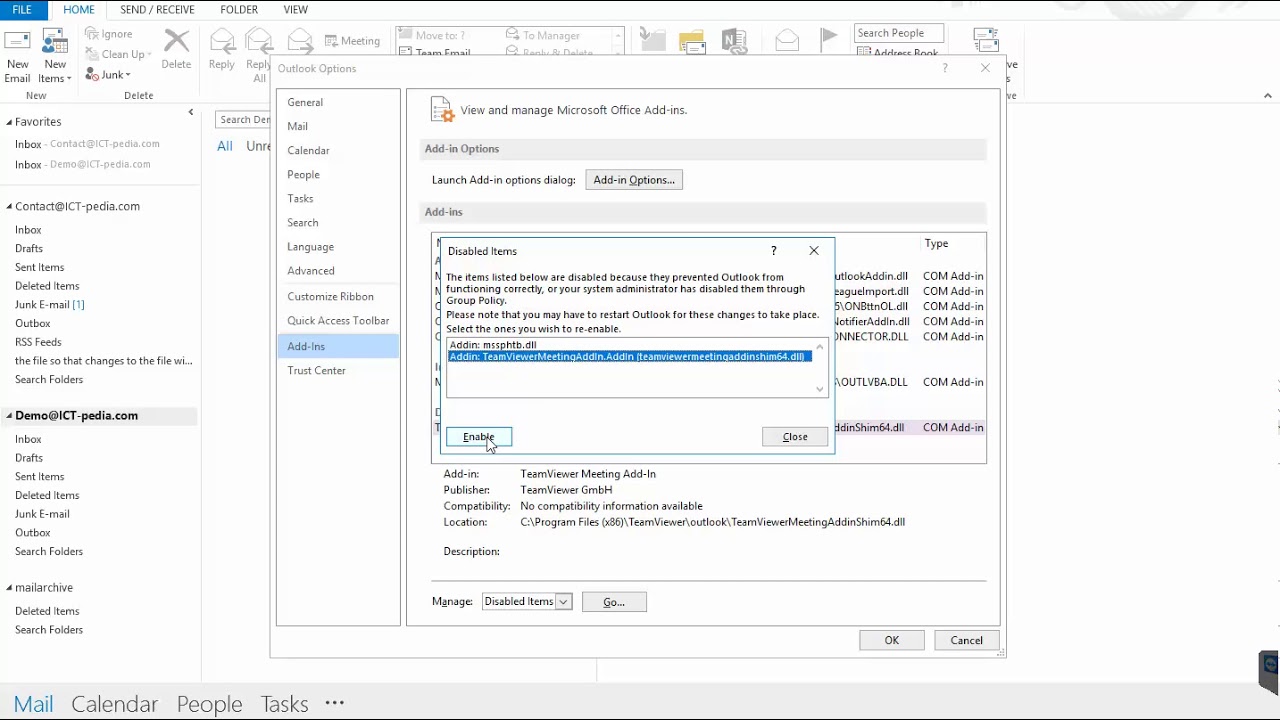The height and width of the screenshot is (720, 1280).
Task: Collapse the Favorites group
Action: pos(9,122)
